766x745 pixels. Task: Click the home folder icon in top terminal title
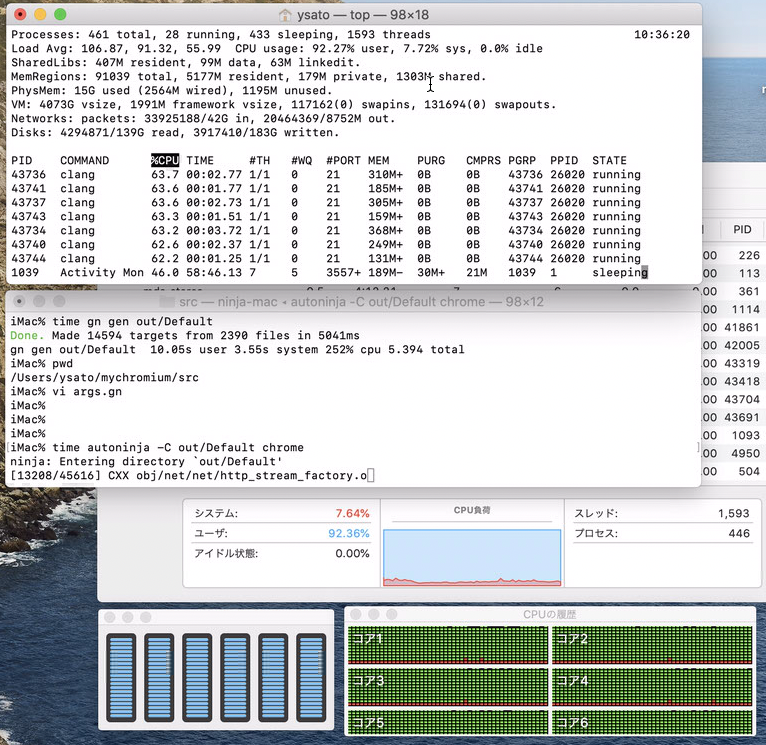tap(285, 15)
